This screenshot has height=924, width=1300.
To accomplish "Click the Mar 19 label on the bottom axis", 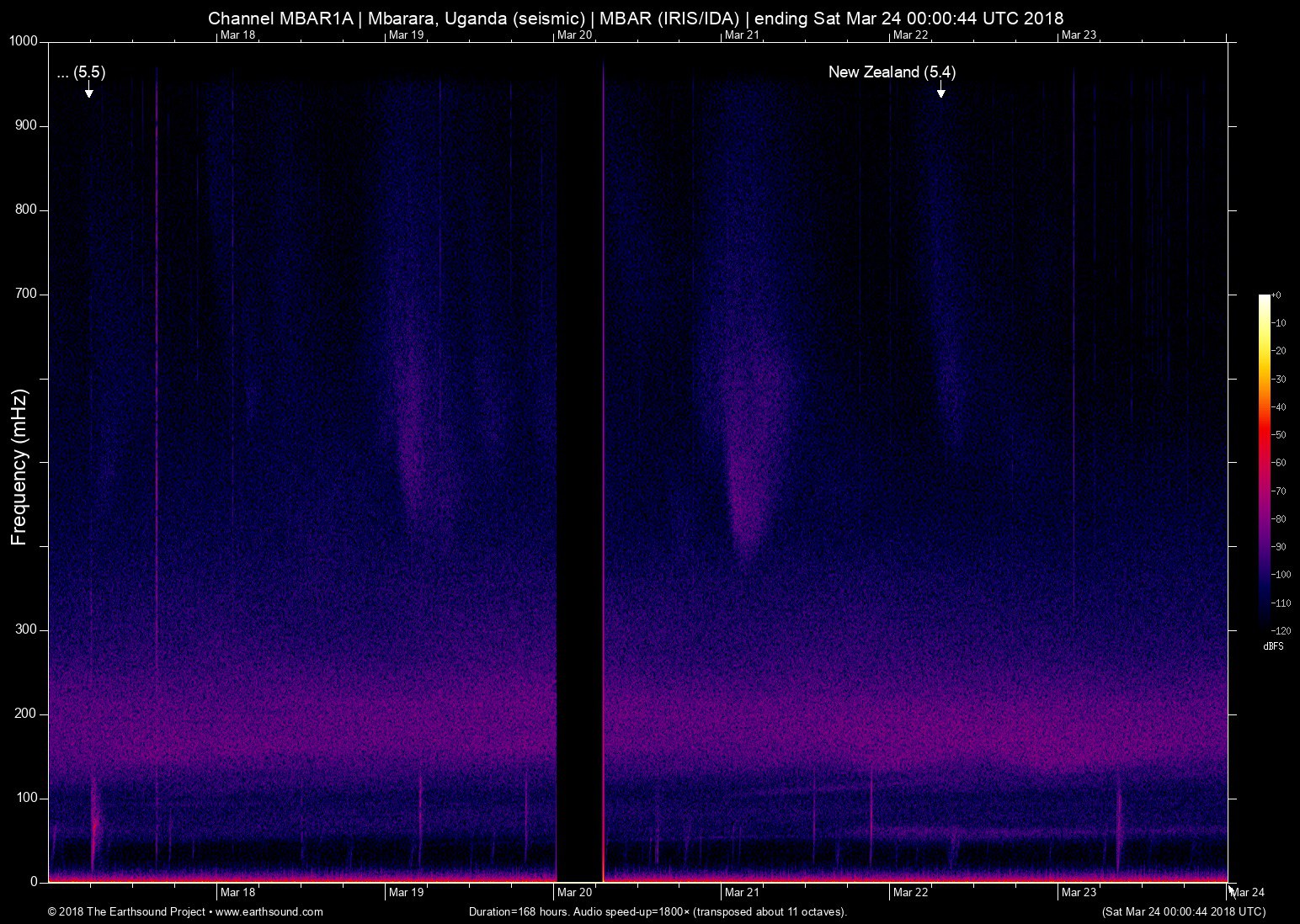I will pos(406,892).
